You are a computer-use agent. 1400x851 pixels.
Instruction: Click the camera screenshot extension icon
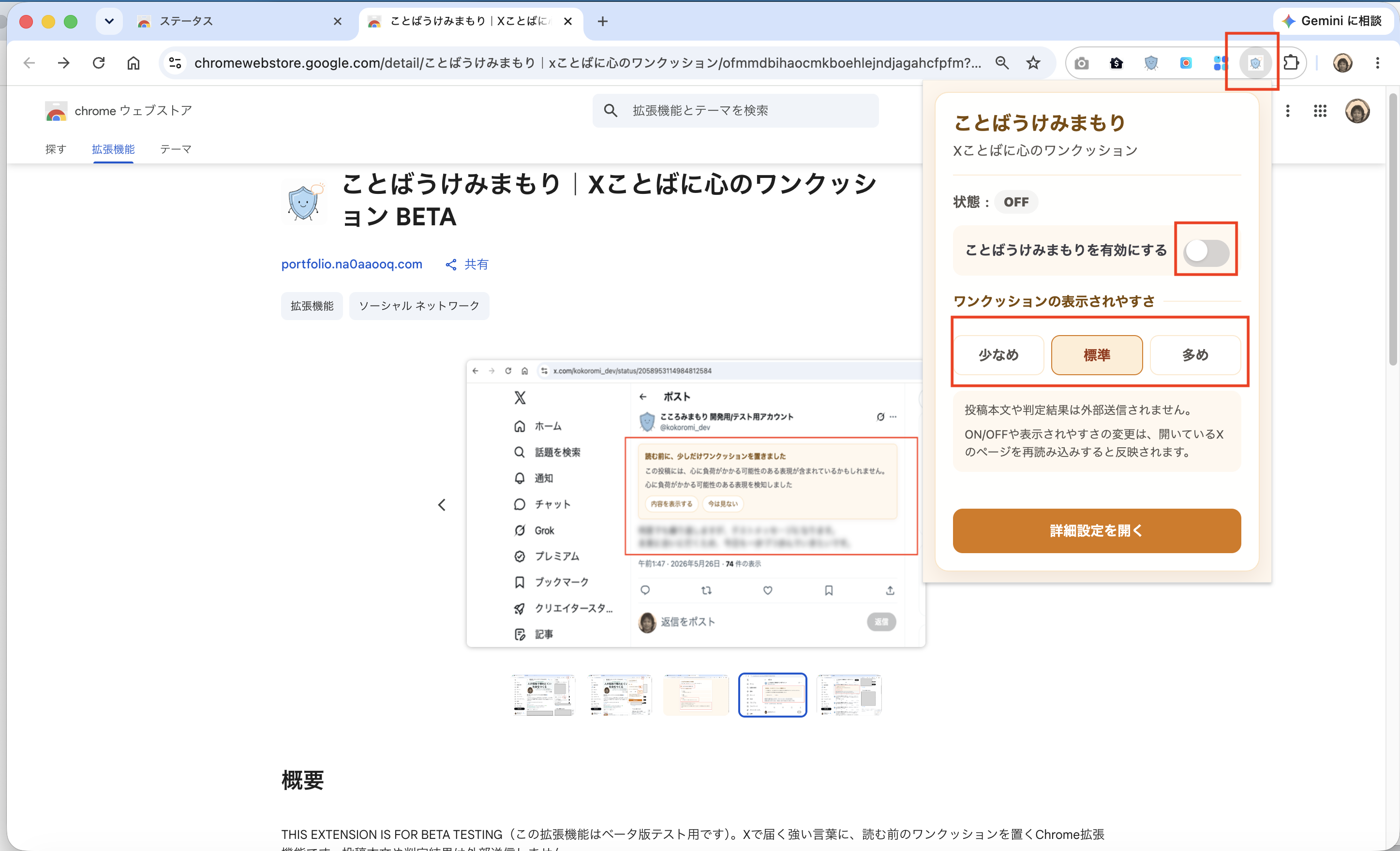(1082, 63)
